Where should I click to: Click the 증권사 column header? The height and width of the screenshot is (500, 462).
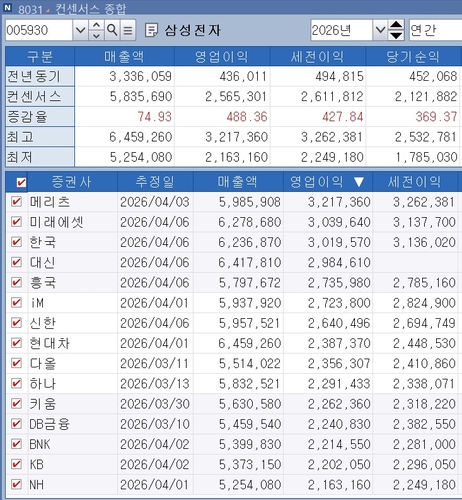coord(72,182)
